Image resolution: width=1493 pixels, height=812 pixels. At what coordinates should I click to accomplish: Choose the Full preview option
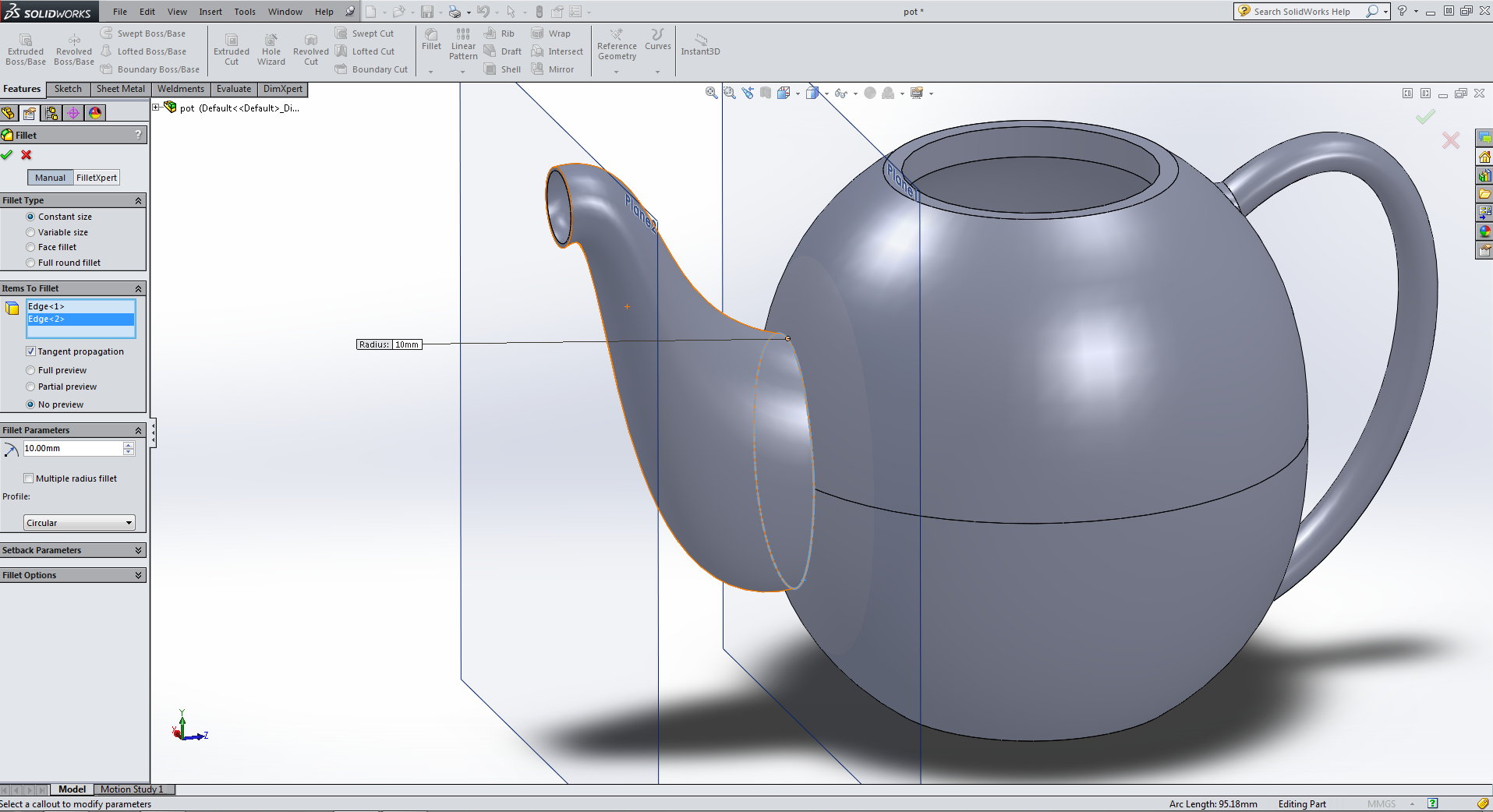click(30, 370)
